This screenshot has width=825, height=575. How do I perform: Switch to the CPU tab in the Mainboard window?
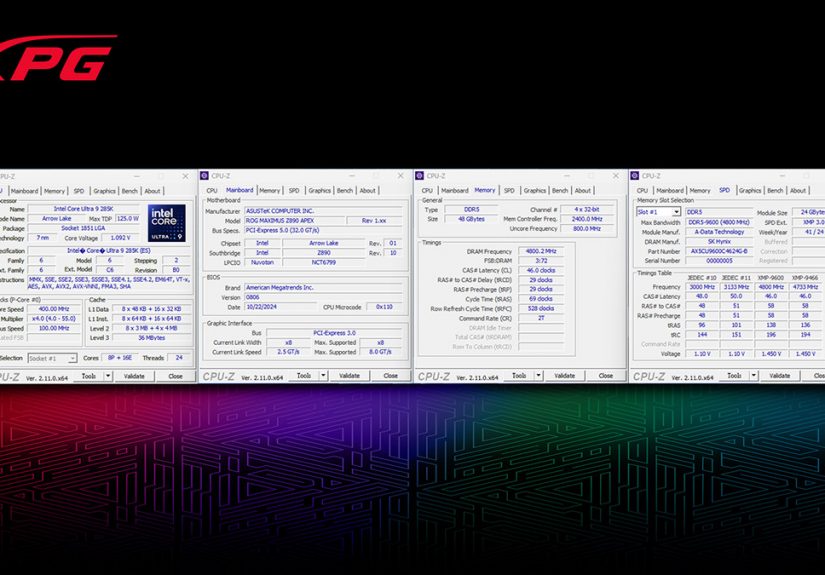click(212, 190)
